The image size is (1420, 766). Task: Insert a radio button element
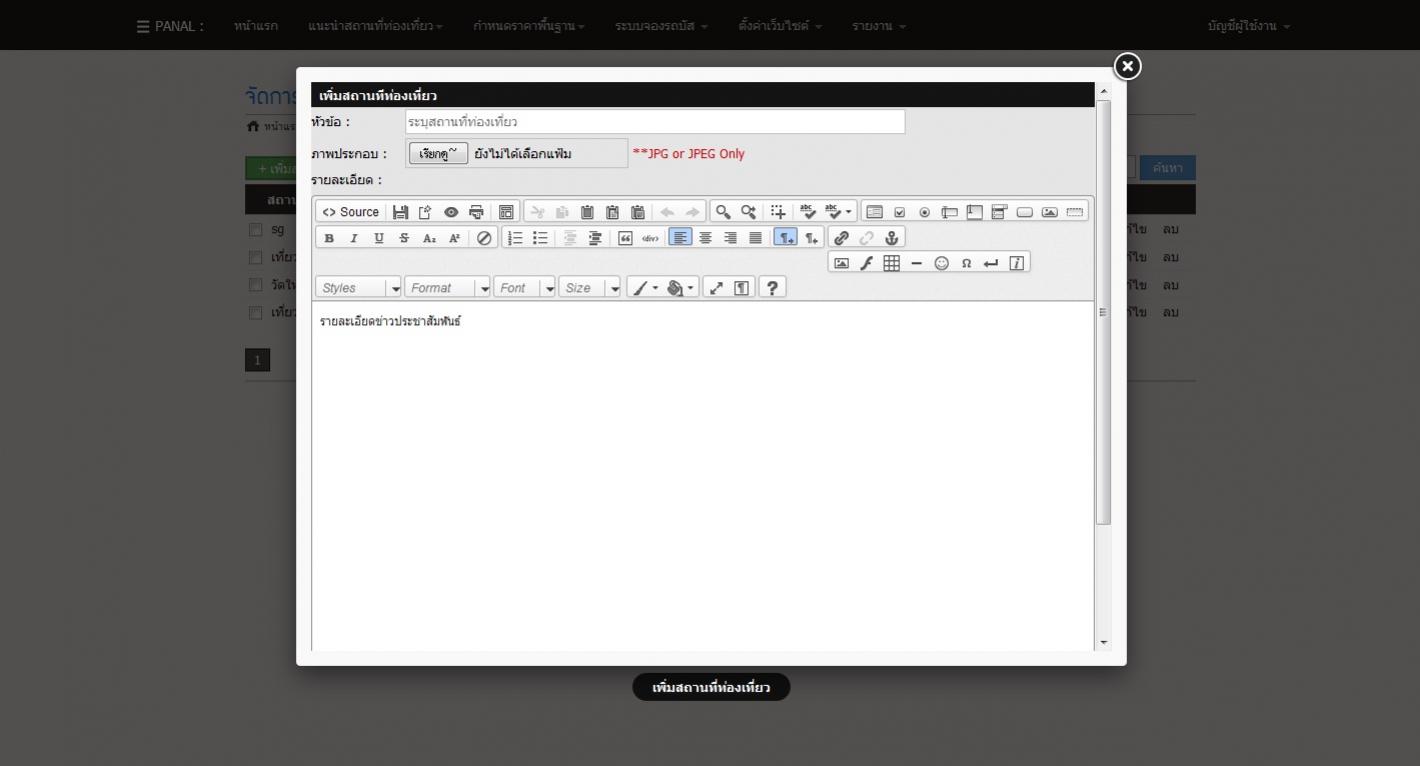pyautogui.click(x=924, y=212)
